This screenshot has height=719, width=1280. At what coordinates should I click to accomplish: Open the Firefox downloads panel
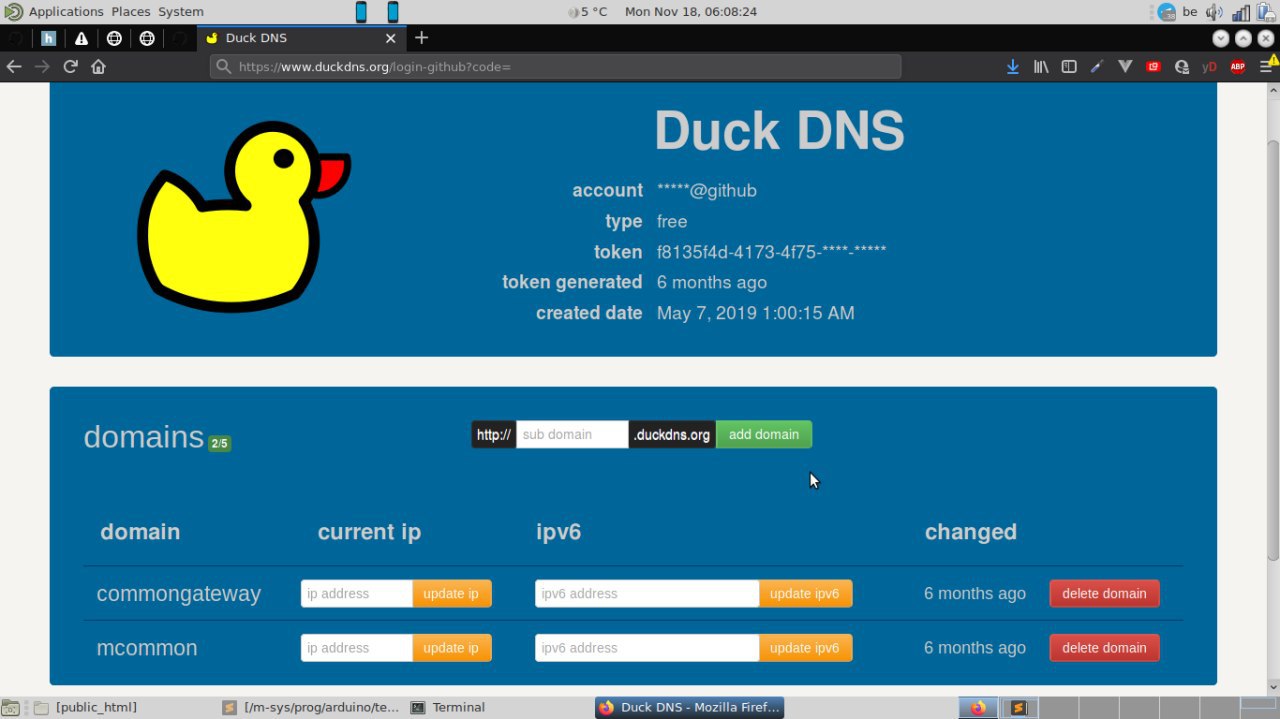point(1012,67)
